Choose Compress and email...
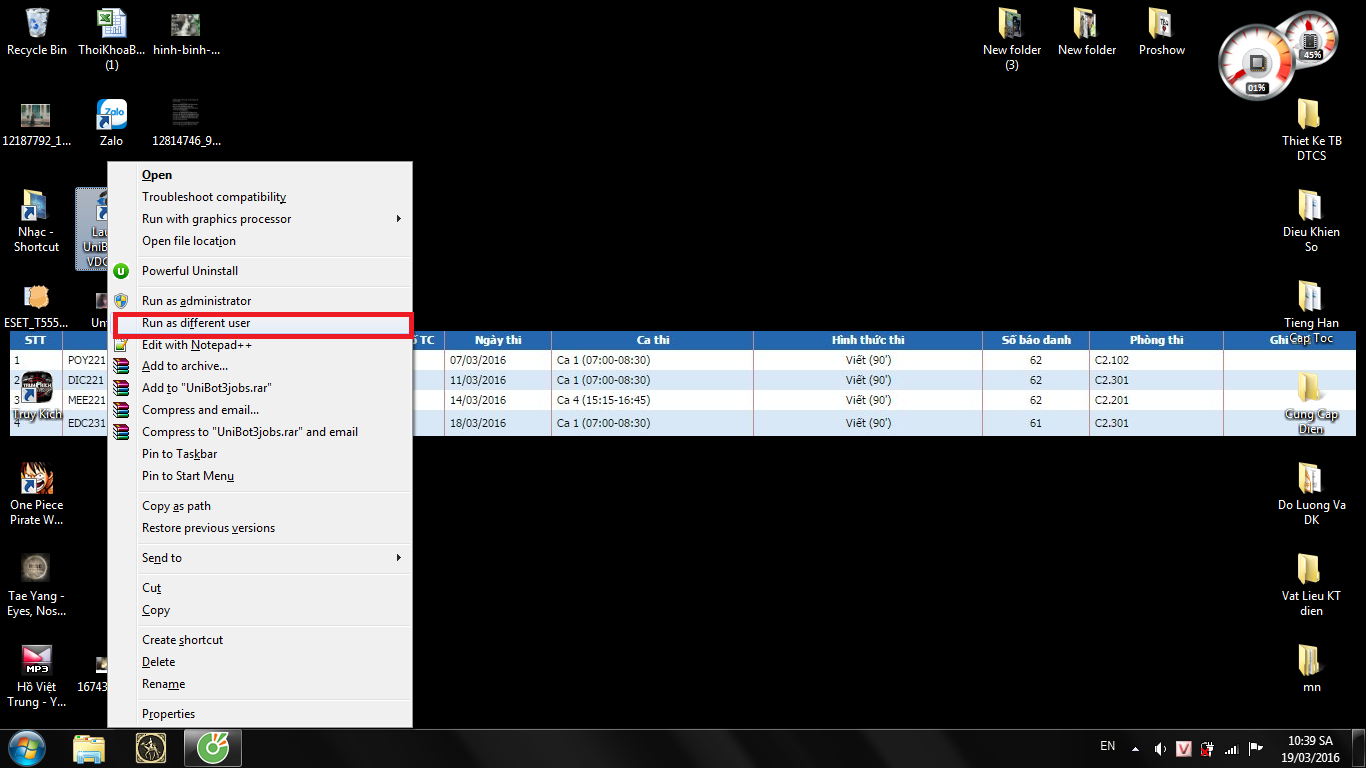This screenshot has width=1366, height=768. [260, 410]
